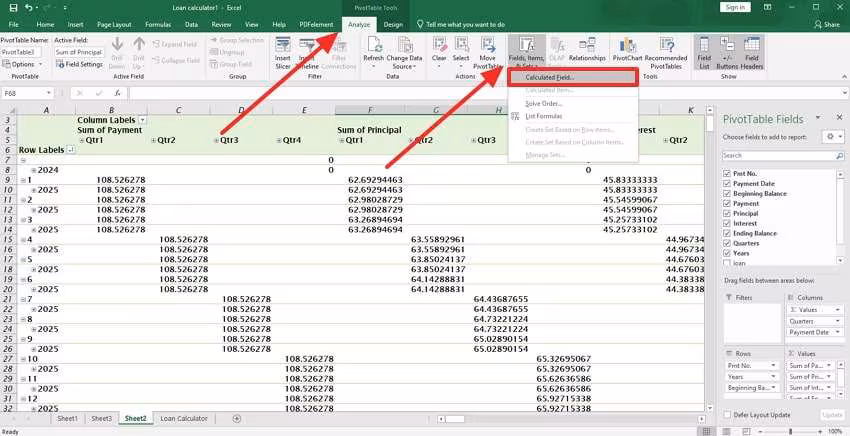Viewport: 850px width, 436px height.
Task: Open Fields, Items, & Sets menu
Action: (x=526, y=53)
